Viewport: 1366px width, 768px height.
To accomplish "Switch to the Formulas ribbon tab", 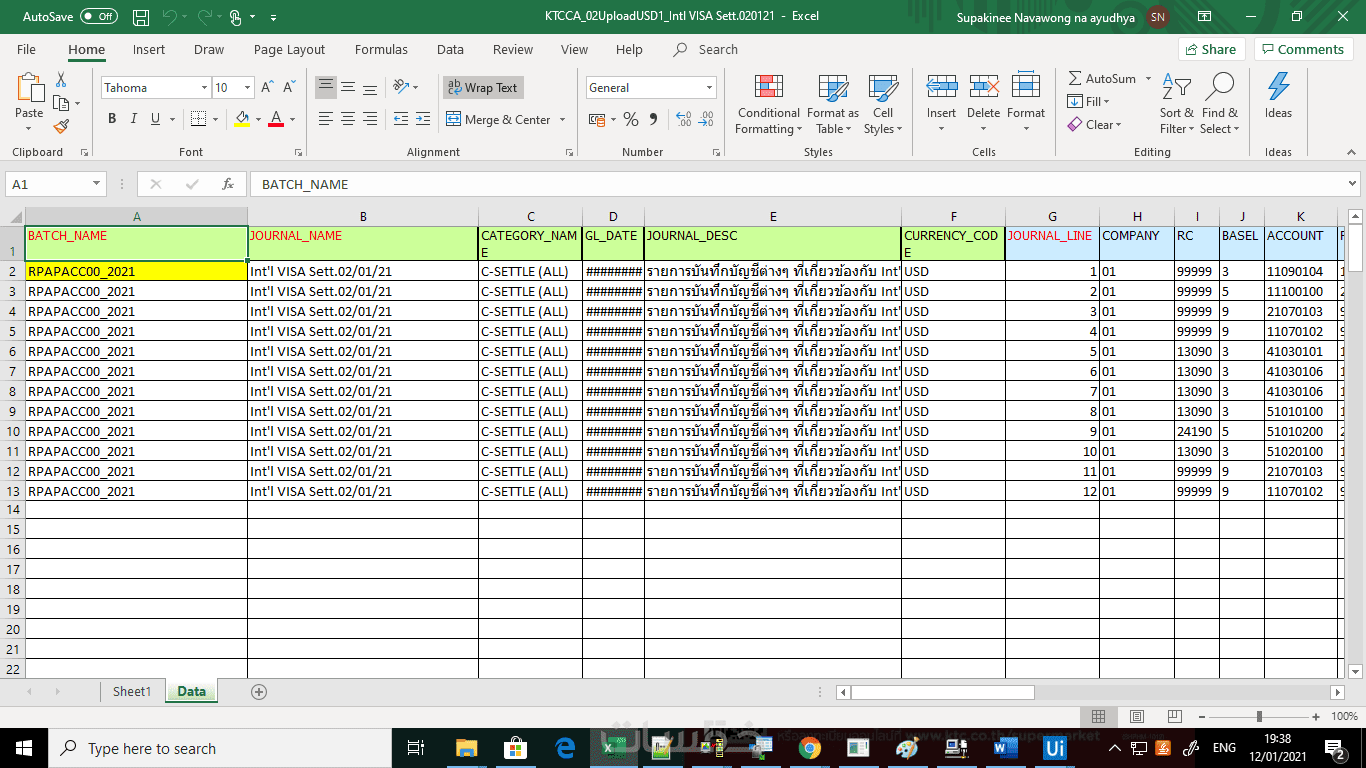I will coord(381,49).
